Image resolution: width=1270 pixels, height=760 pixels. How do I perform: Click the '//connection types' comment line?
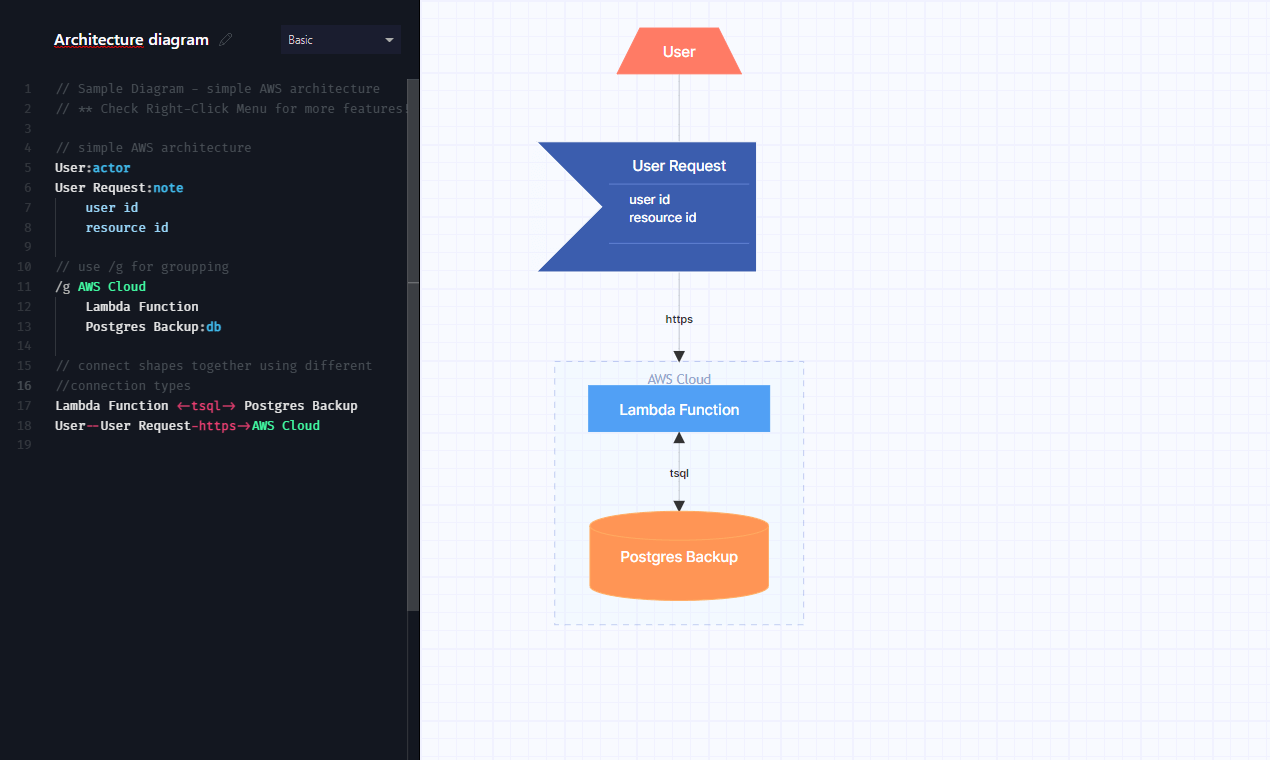tap(123, 385)
